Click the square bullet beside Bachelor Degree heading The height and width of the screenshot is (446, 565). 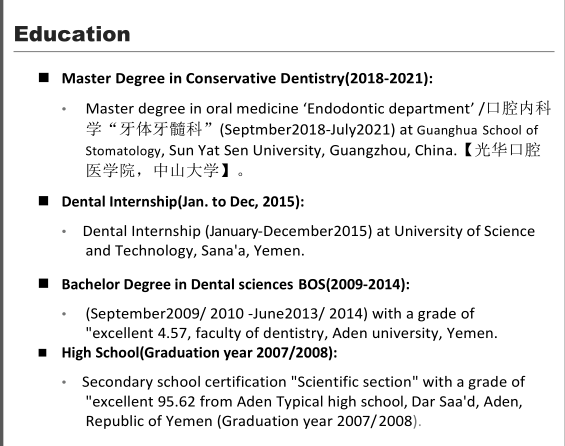click(x=44, y=284)
